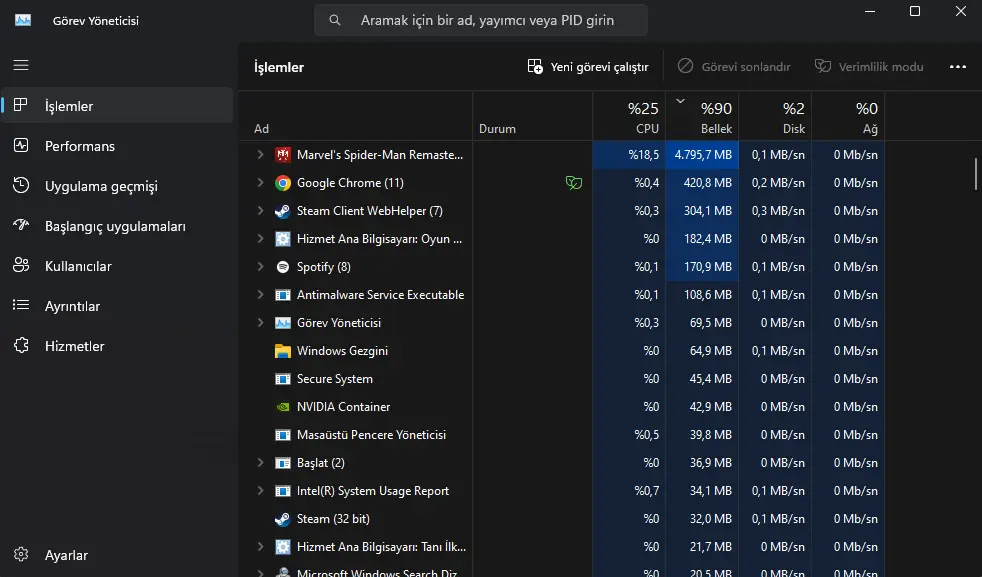
Task: Sort processes by the Bellek column
Action: coord(702,116)
